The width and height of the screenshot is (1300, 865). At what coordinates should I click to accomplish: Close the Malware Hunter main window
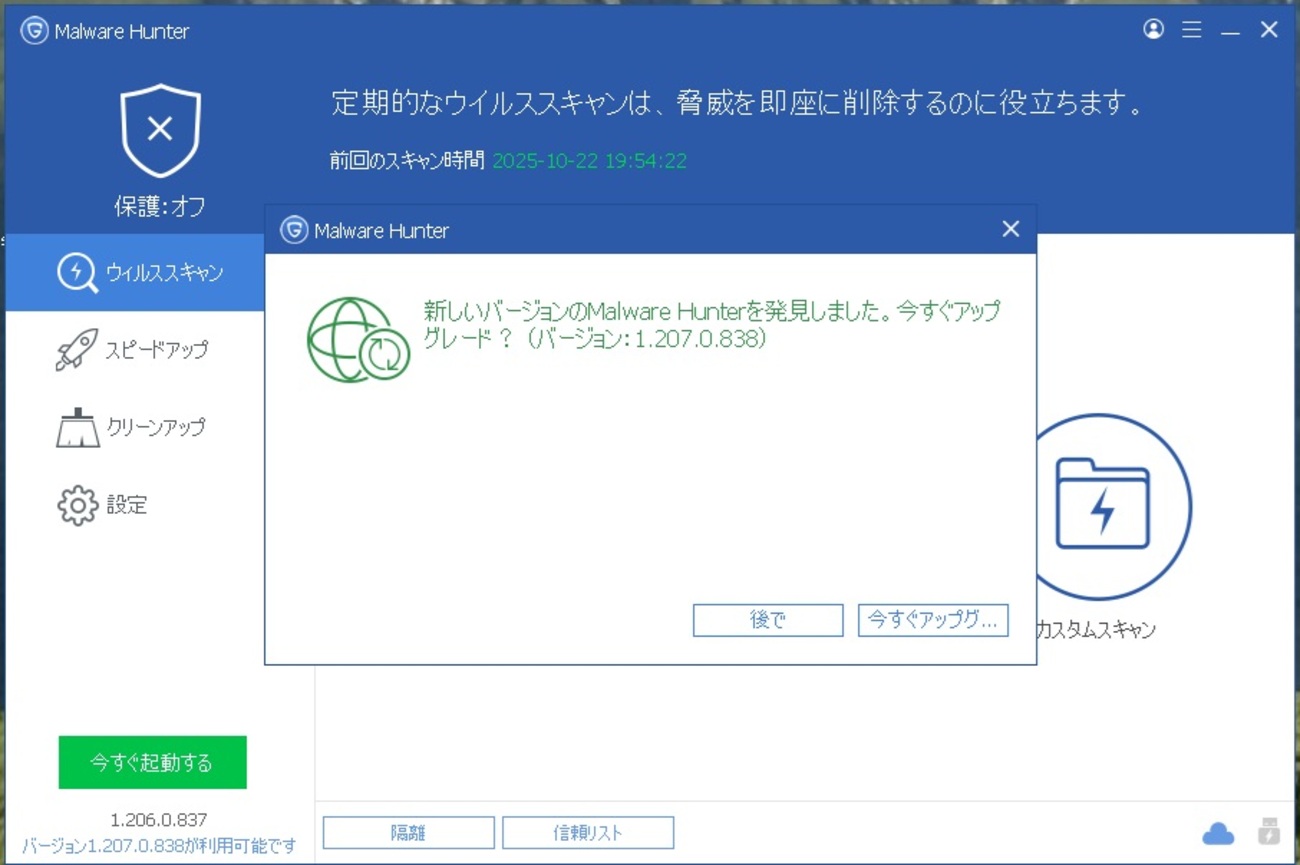click(x=1269, y=30)
